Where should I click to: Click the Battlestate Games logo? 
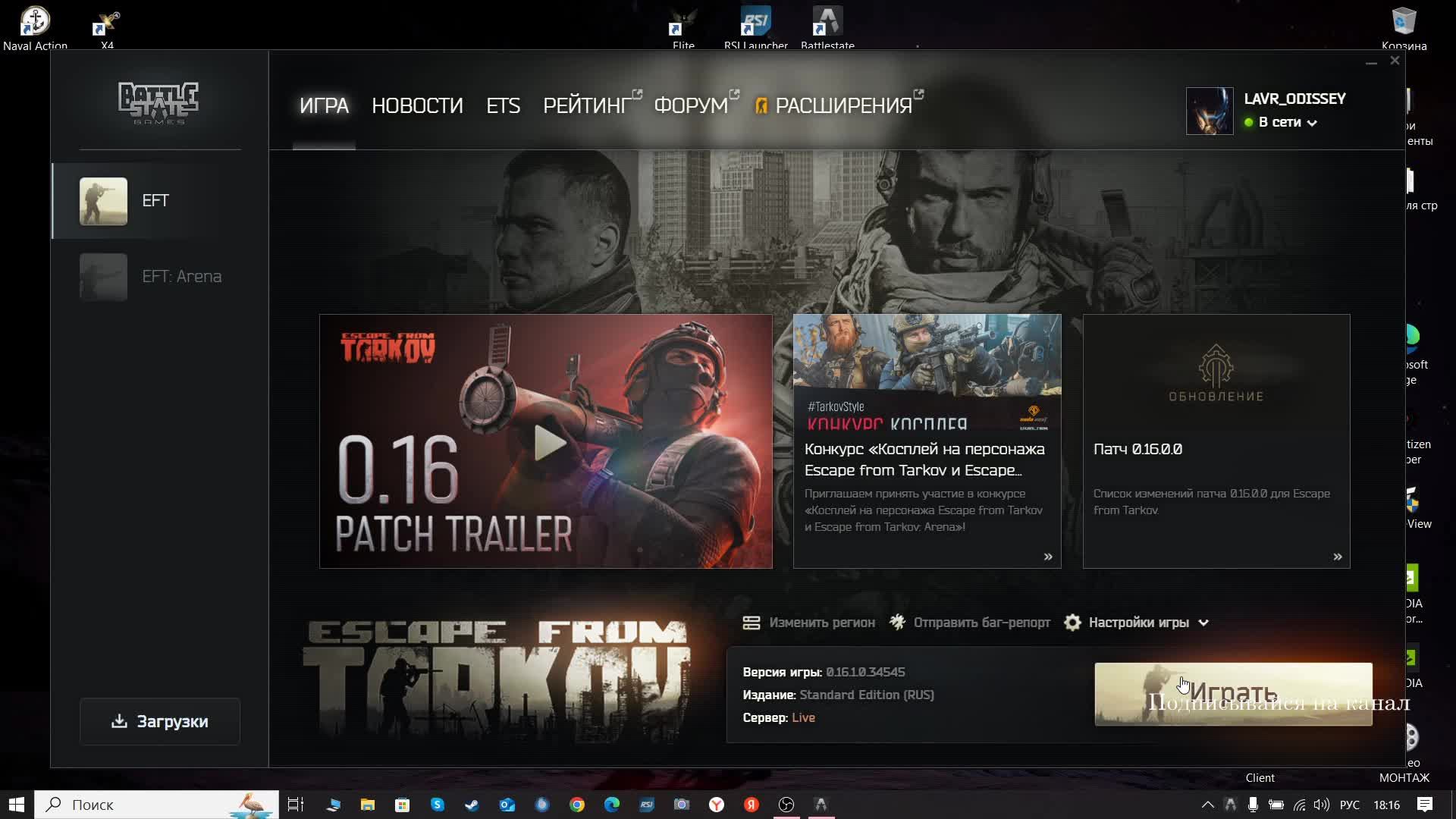click(158, 103)
